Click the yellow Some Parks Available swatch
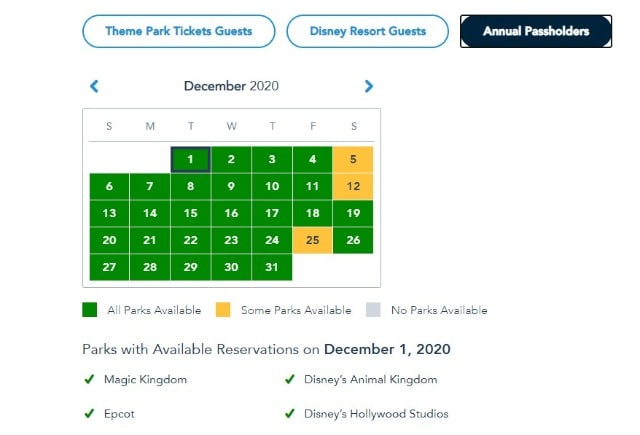Viewport: 640px width, 435px height. click(223, 310)
